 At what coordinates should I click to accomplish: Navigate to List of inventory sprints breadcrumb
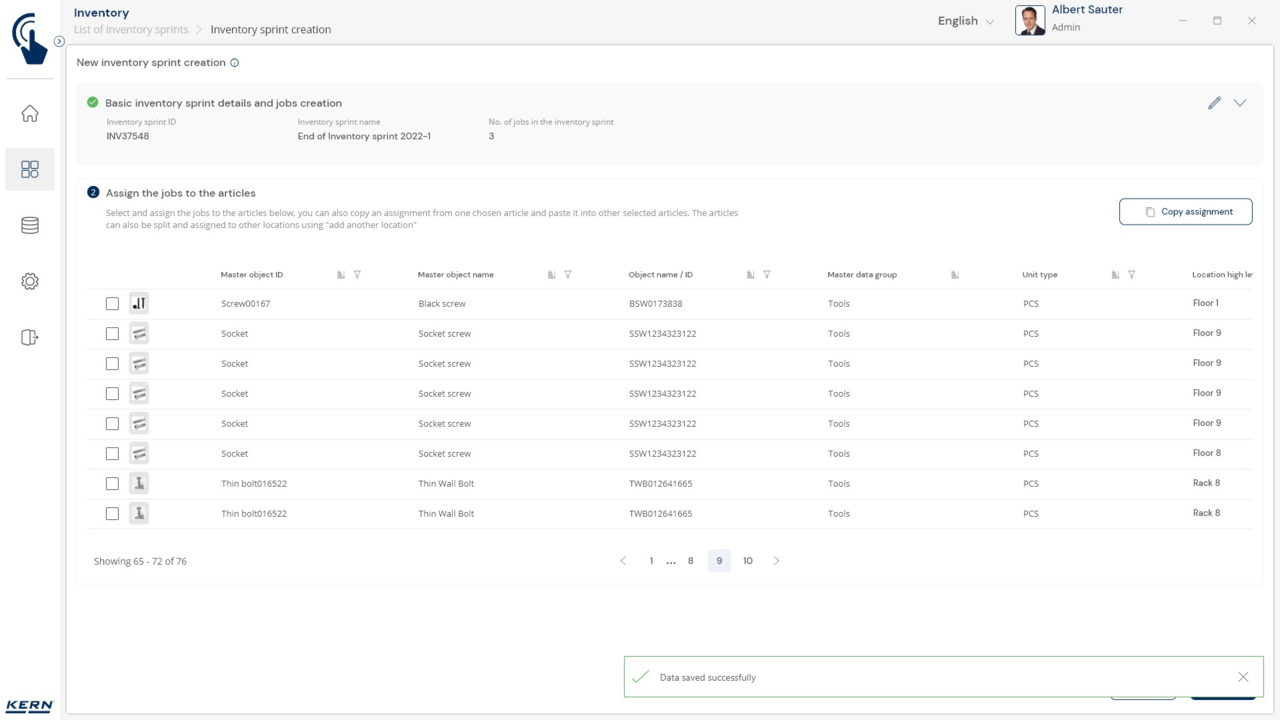[131, 30]
